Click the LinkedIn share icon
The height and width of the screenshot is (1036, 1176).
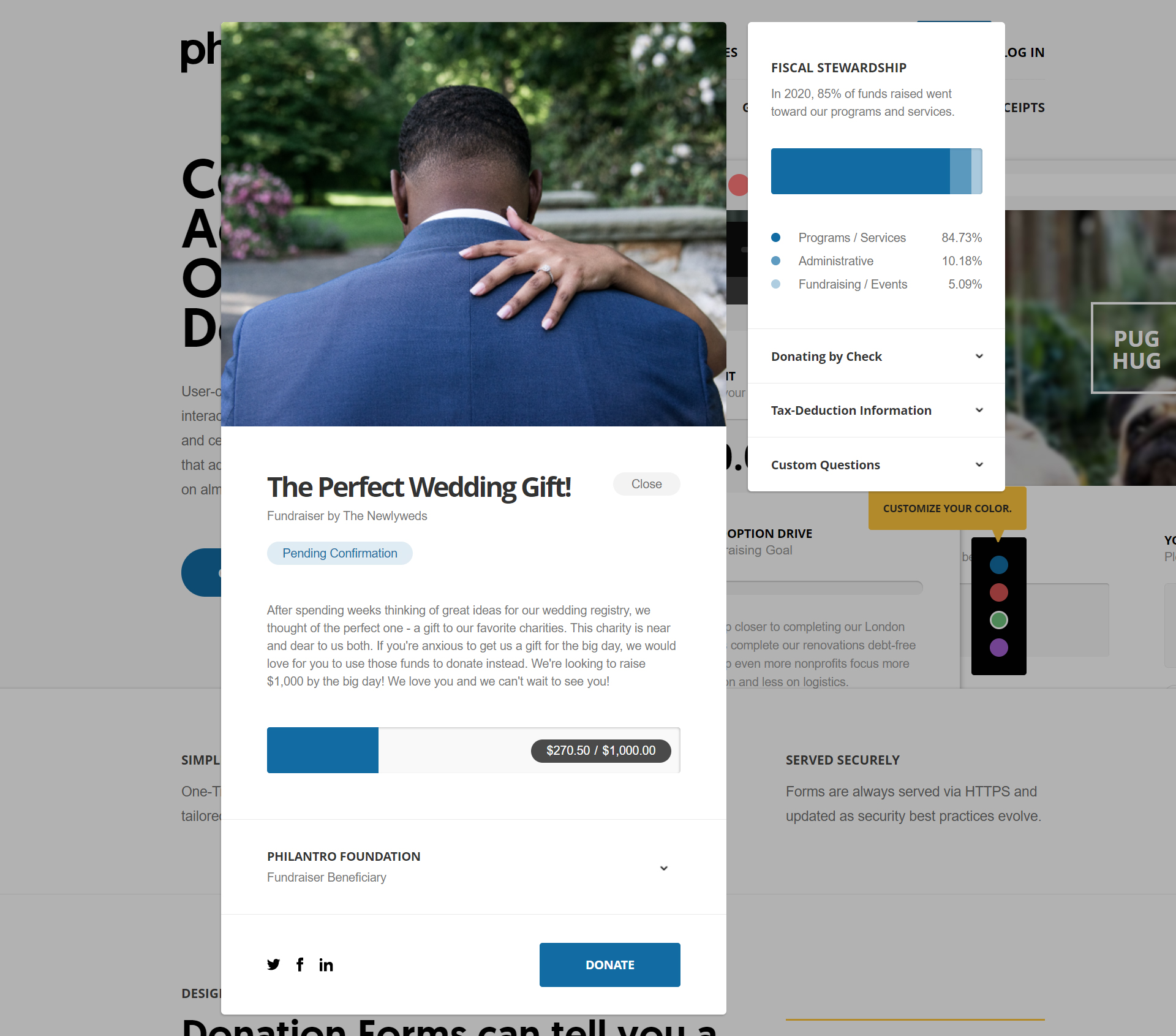coord(326,964)
